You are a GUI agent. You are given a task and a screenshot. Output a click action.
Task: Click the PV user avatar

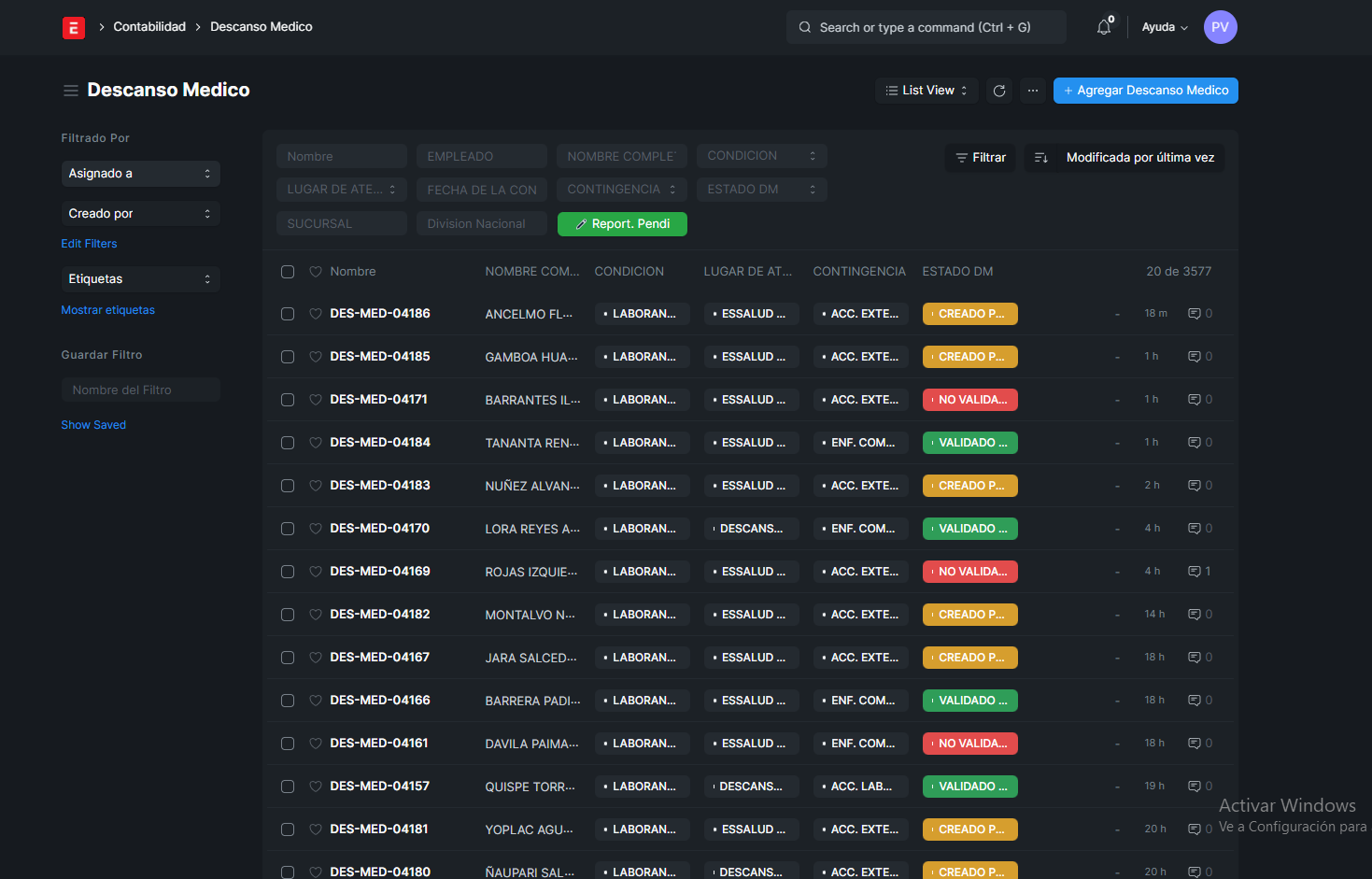coord(1220,27)
